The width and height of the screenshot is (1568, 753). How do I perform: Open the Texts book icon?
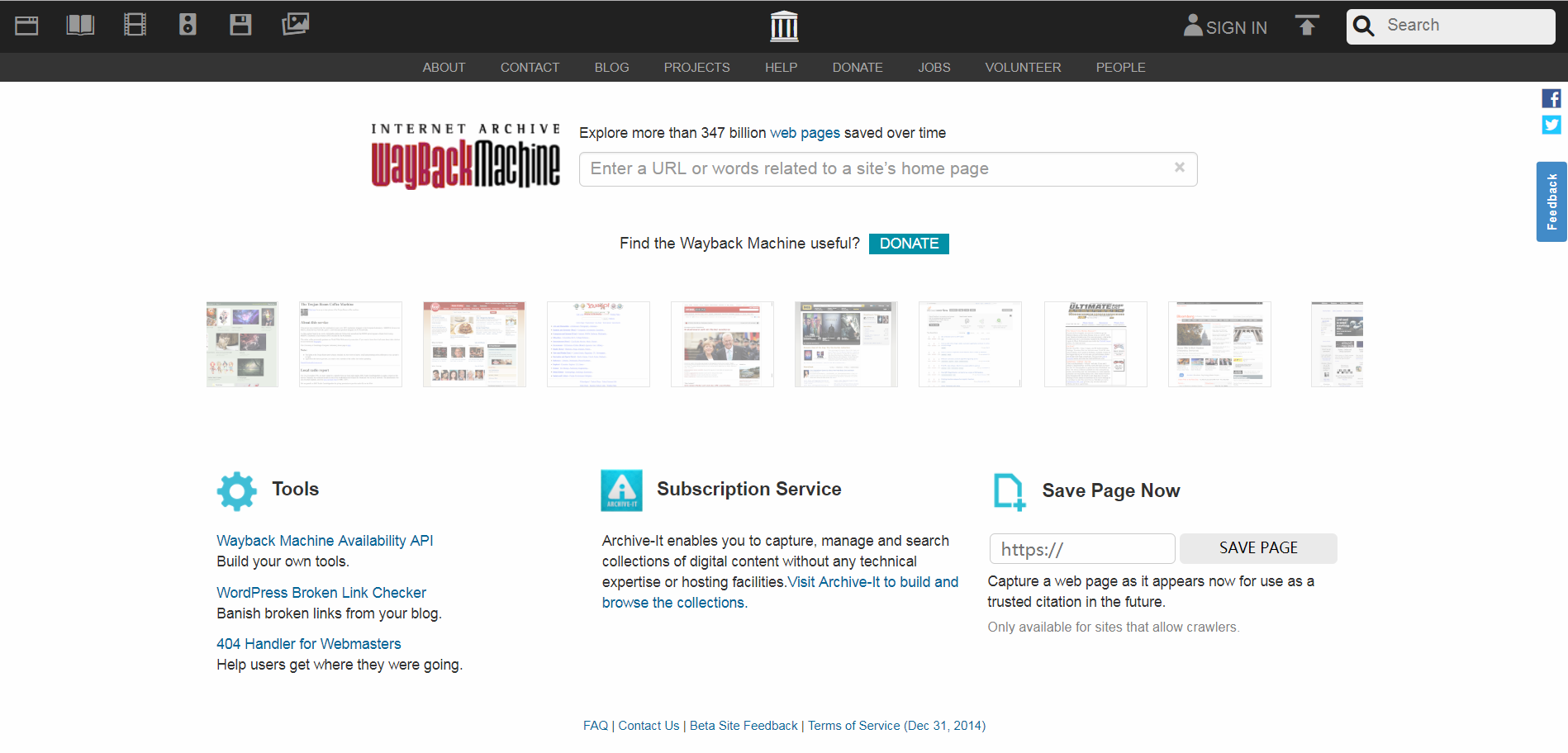80,25
